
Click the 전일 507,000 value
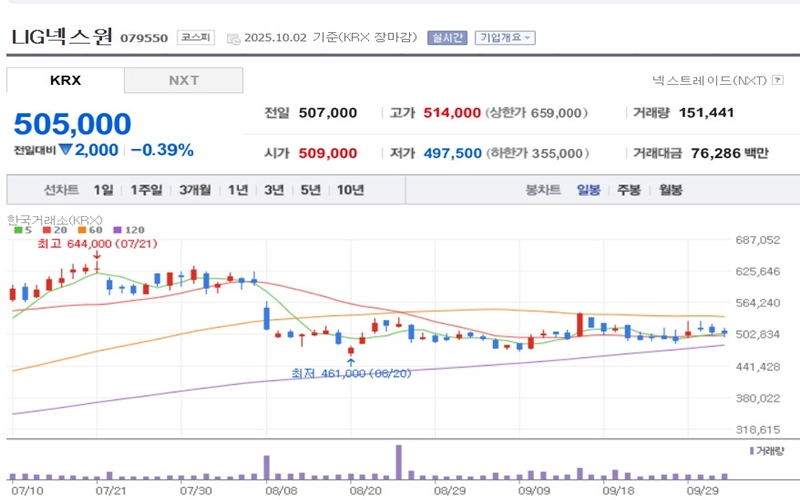328,113
